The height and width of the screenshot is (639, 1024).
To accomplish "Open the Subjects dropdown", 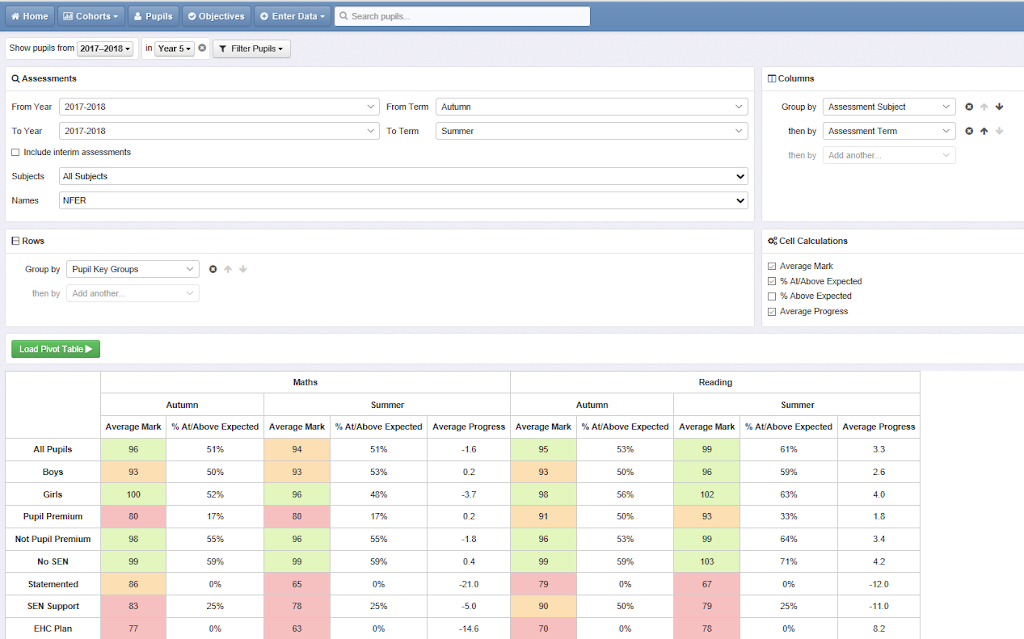I will point(404,176).
